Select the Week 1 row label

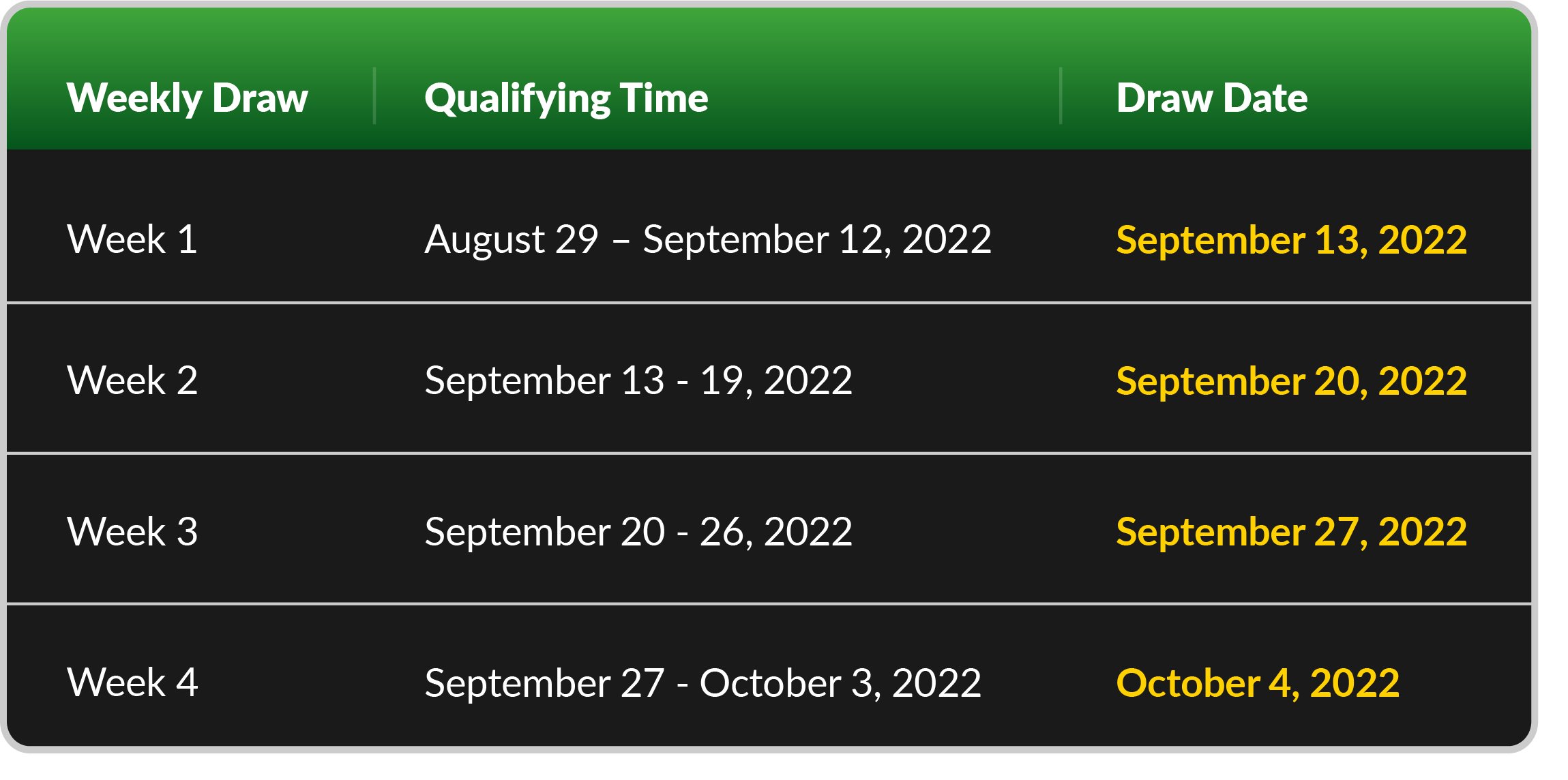pos(132,239)
